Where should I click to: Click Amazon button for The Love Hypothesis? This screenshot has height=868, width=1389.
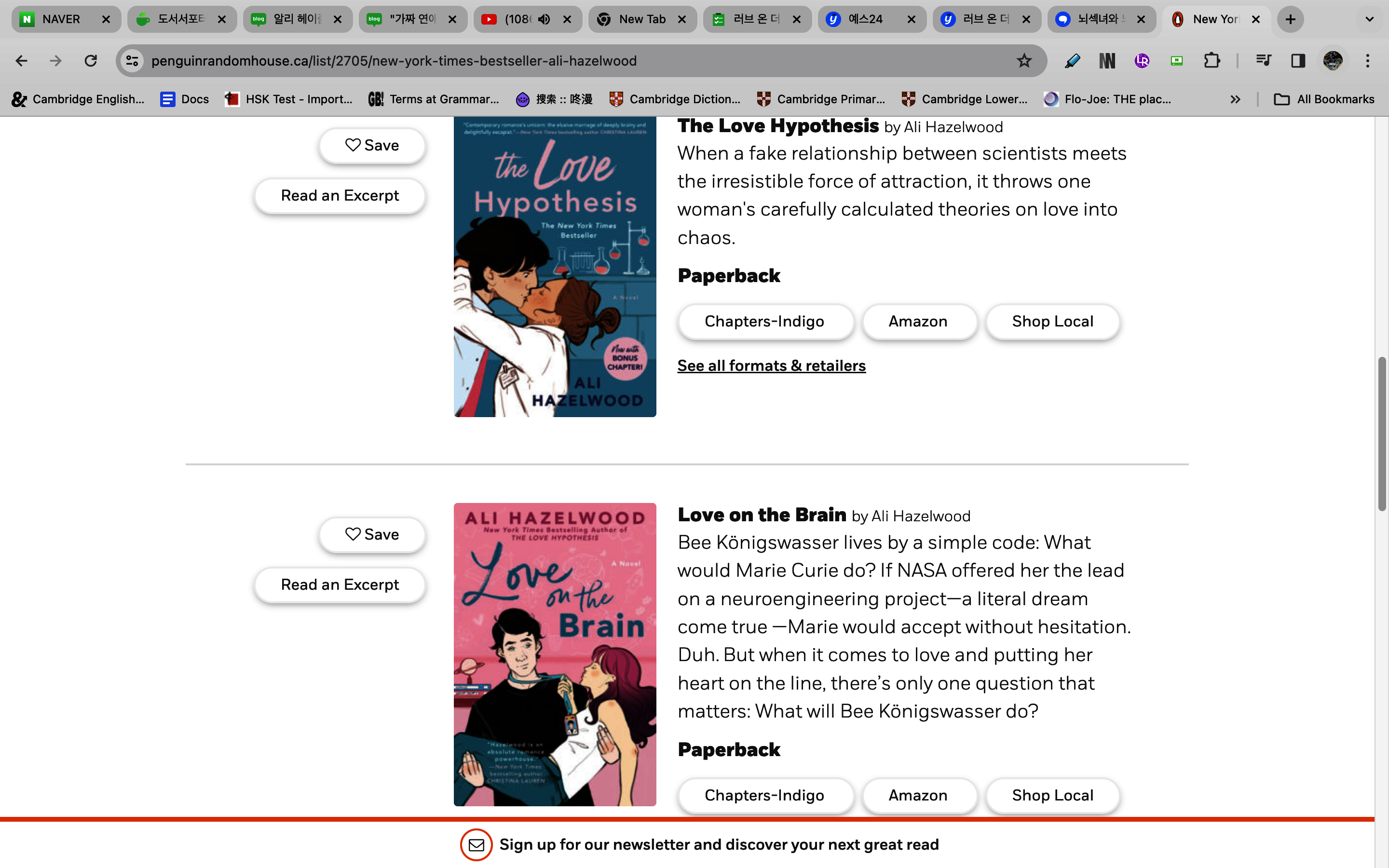[x=918, y=322]
